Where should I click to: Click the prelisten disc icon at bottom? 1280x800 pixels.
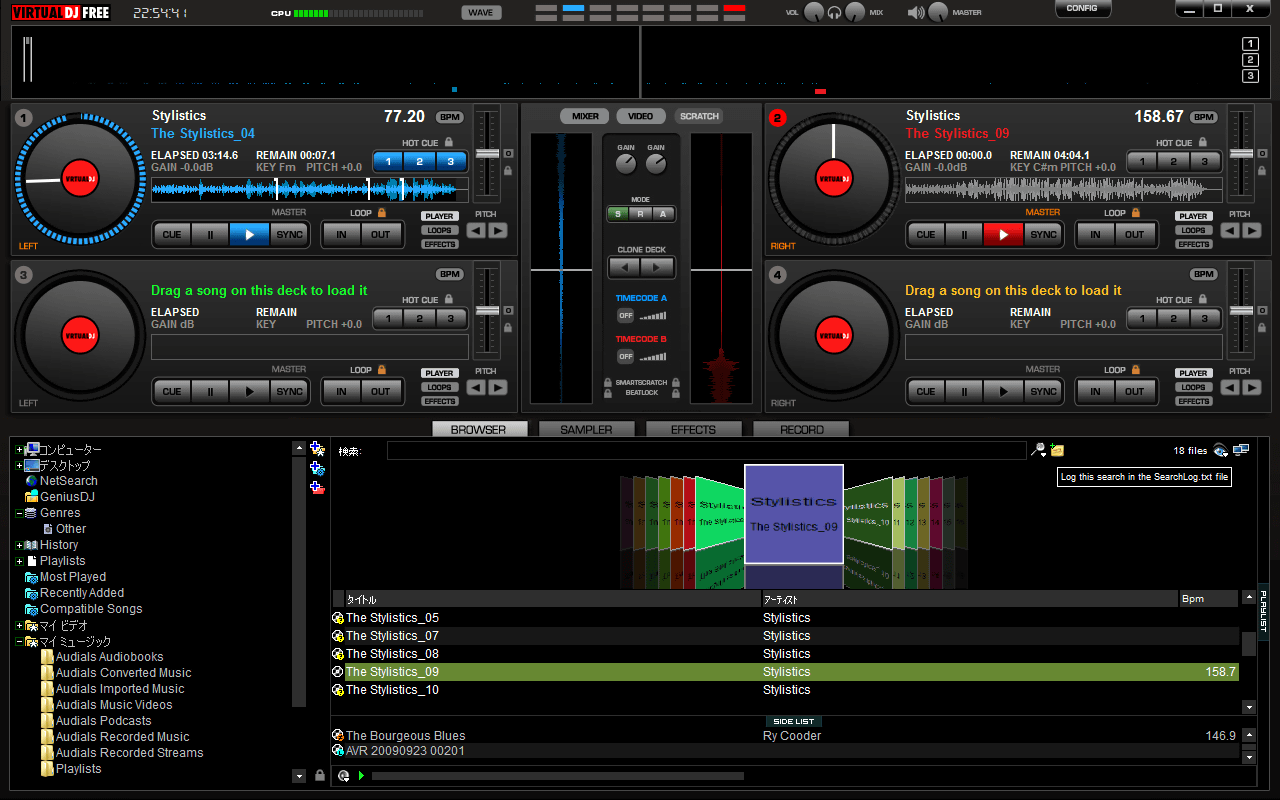point(343,776)
